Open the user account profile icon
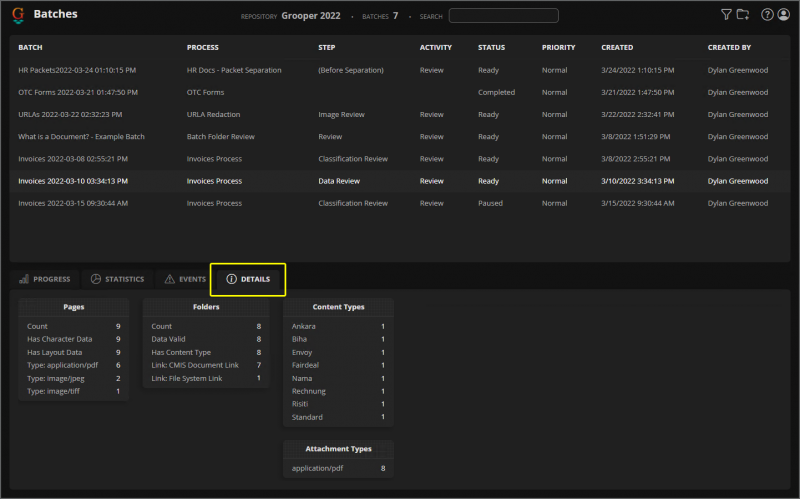The width and height of the screenshot is (800, 499). click(x=783, y=15)
